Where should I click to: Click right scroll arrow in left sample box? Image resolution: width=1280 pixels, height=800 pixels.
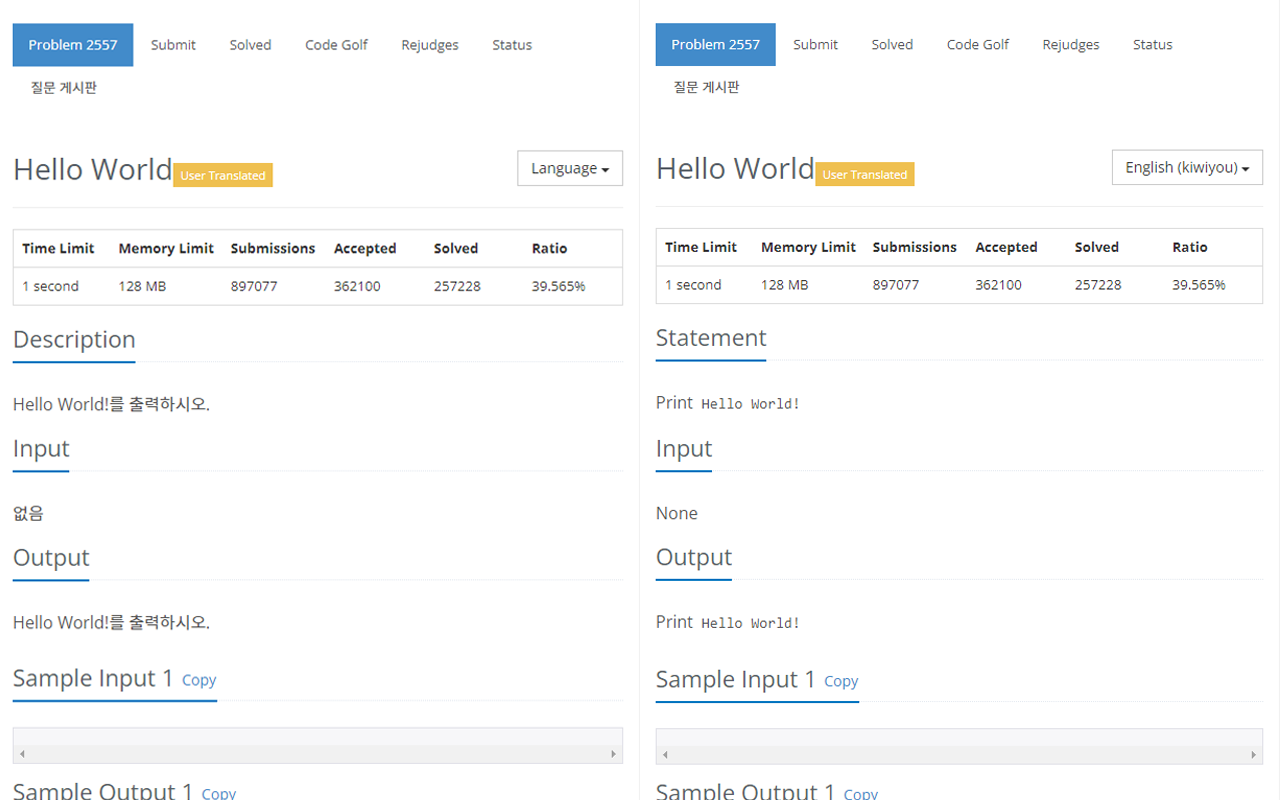click(x=613, y=754)
